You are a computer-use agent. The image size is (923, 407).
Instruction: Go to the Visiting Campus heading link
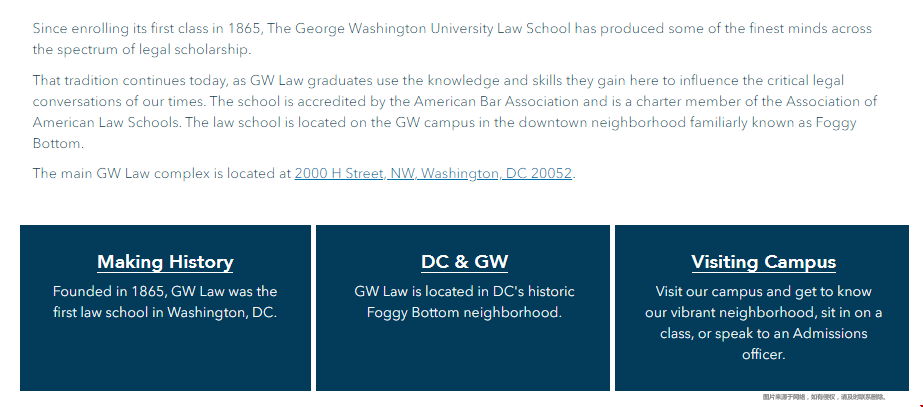pos(763,262)
